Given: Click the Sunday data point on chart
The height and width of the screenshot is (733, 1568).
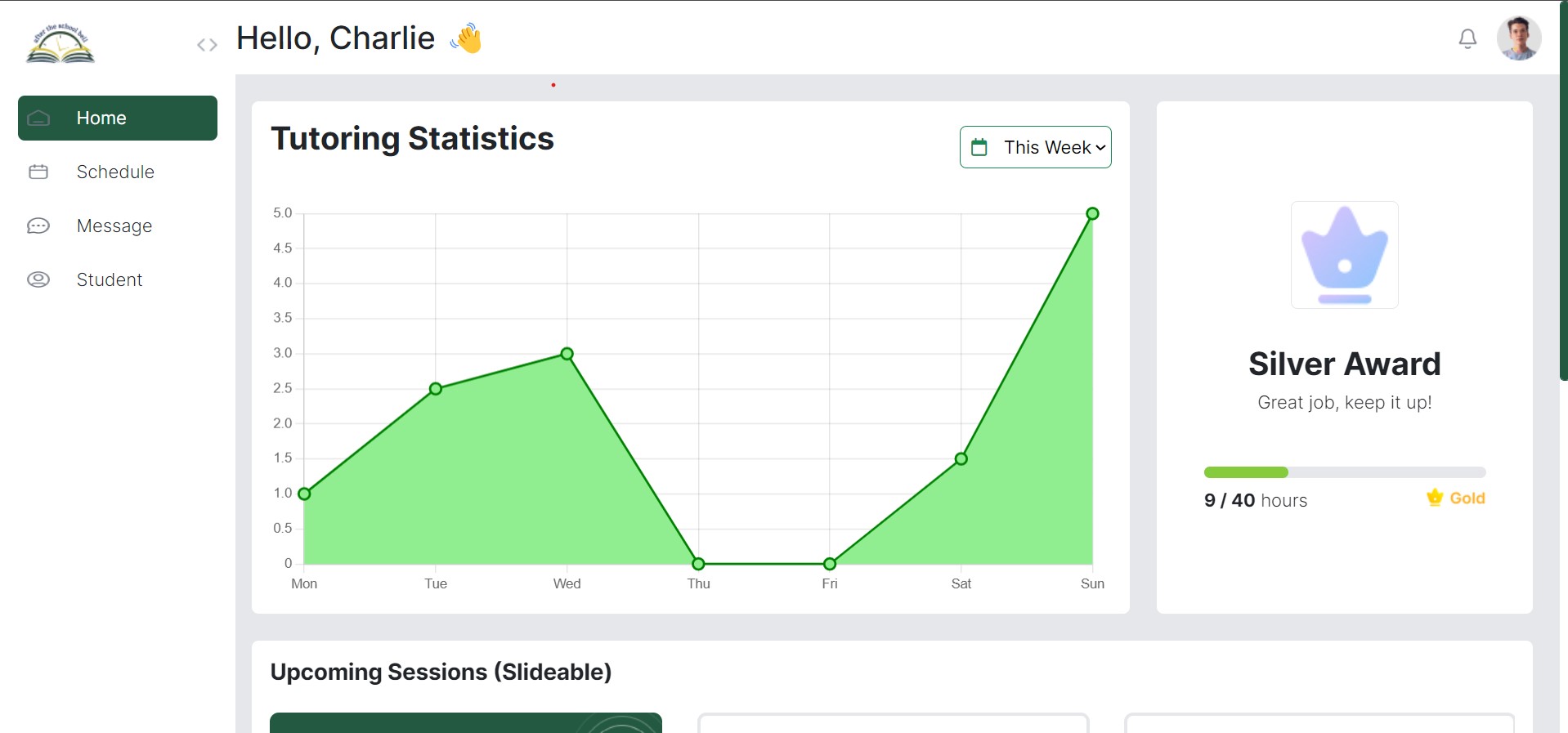Looking at the screenshot, I should [1092, 214].
